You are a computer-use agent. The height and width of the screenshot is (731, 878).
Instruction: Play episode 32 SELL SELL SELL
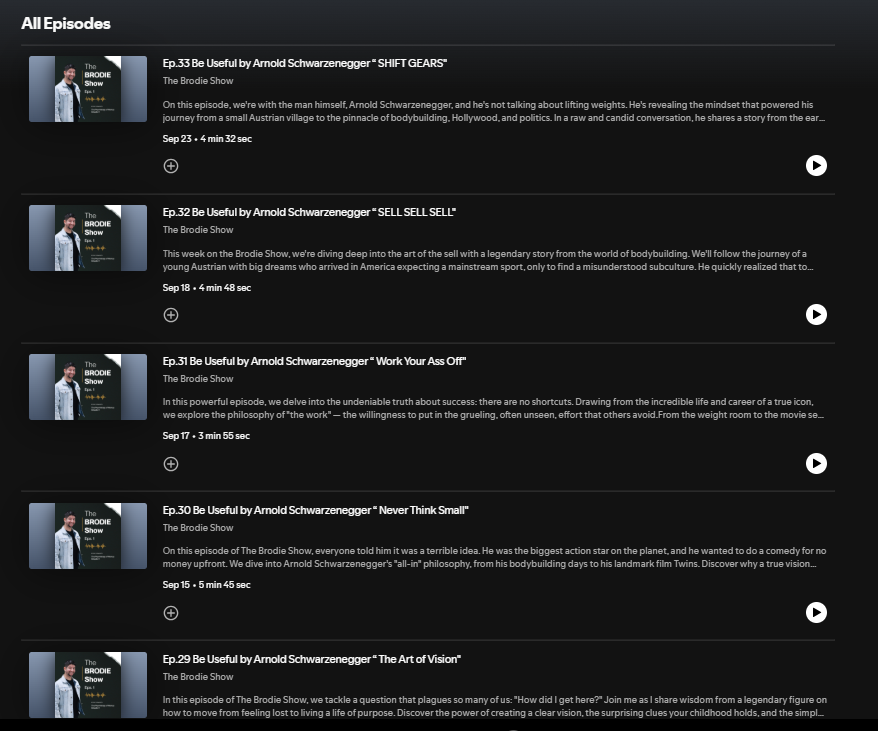click(x=816, y=315)
